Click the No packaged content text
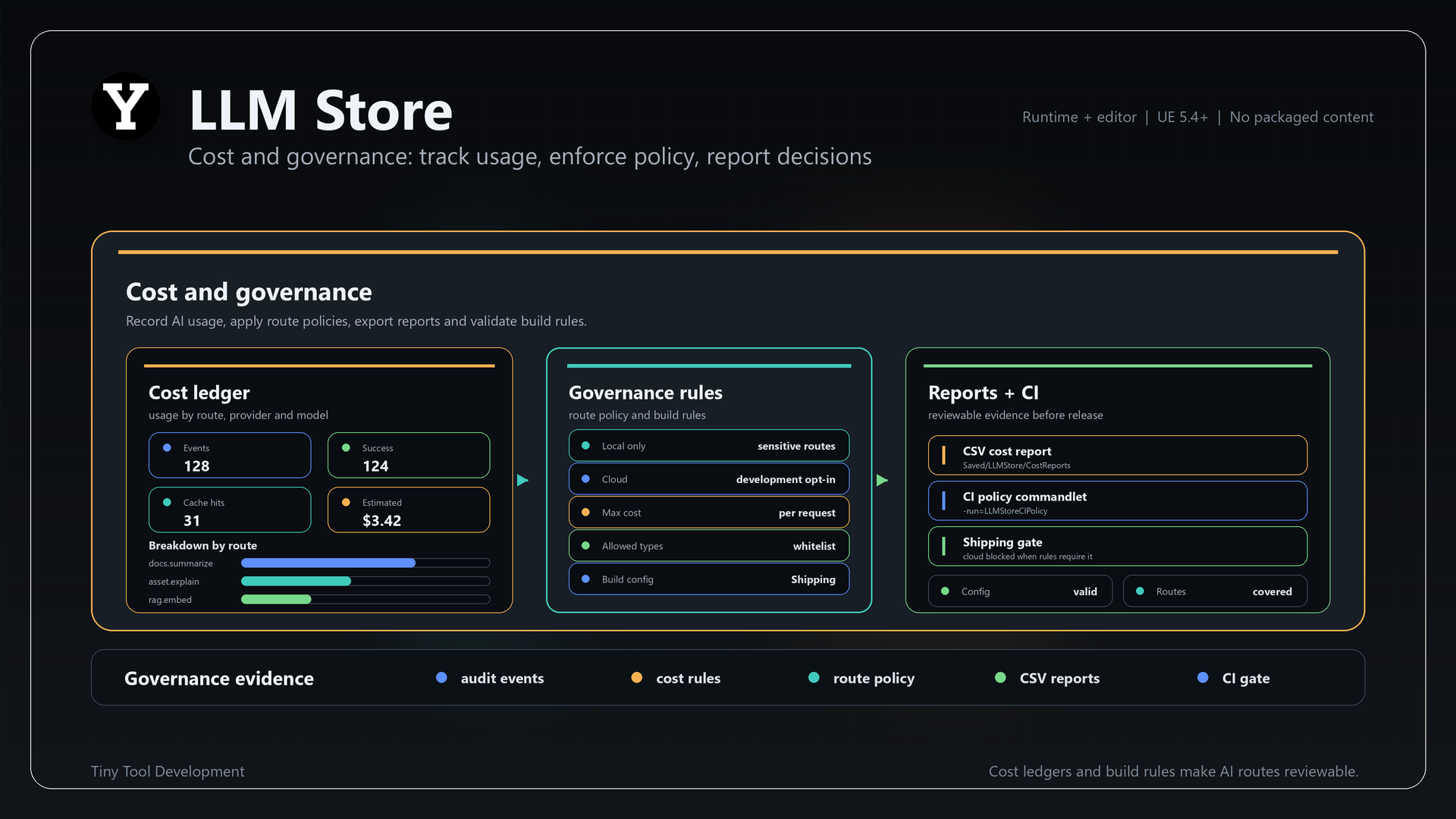 (1301, 118)
